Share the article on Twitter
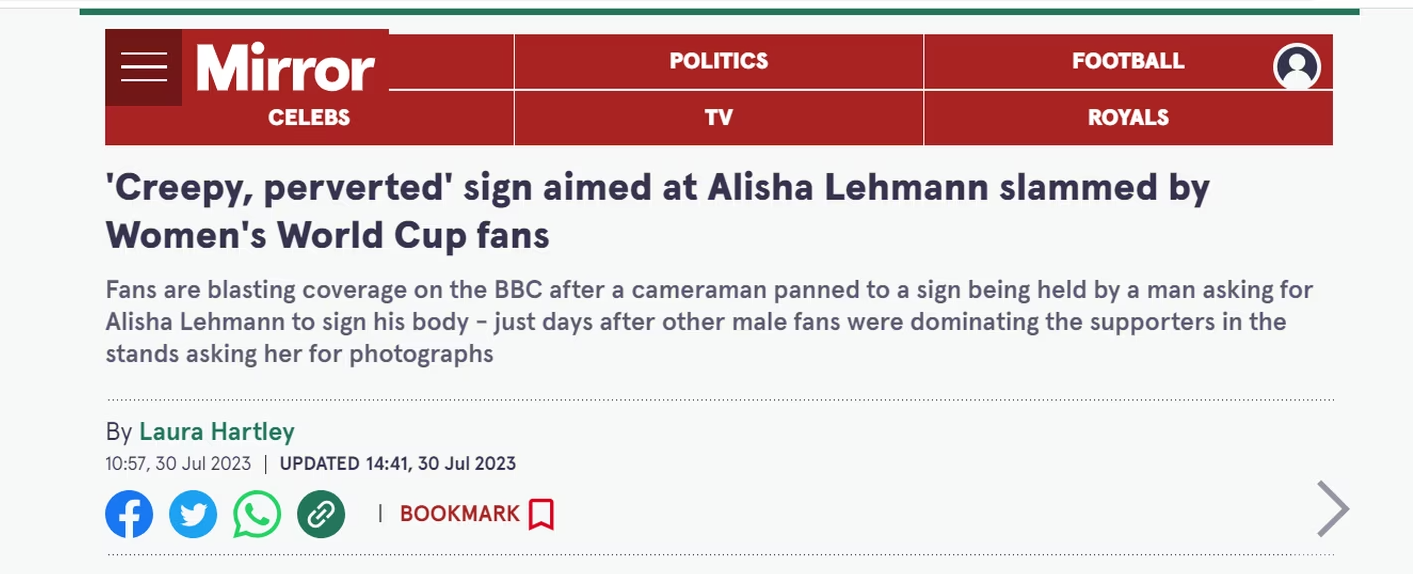Viewport: 1413px width, 574px height. (193, 514)
